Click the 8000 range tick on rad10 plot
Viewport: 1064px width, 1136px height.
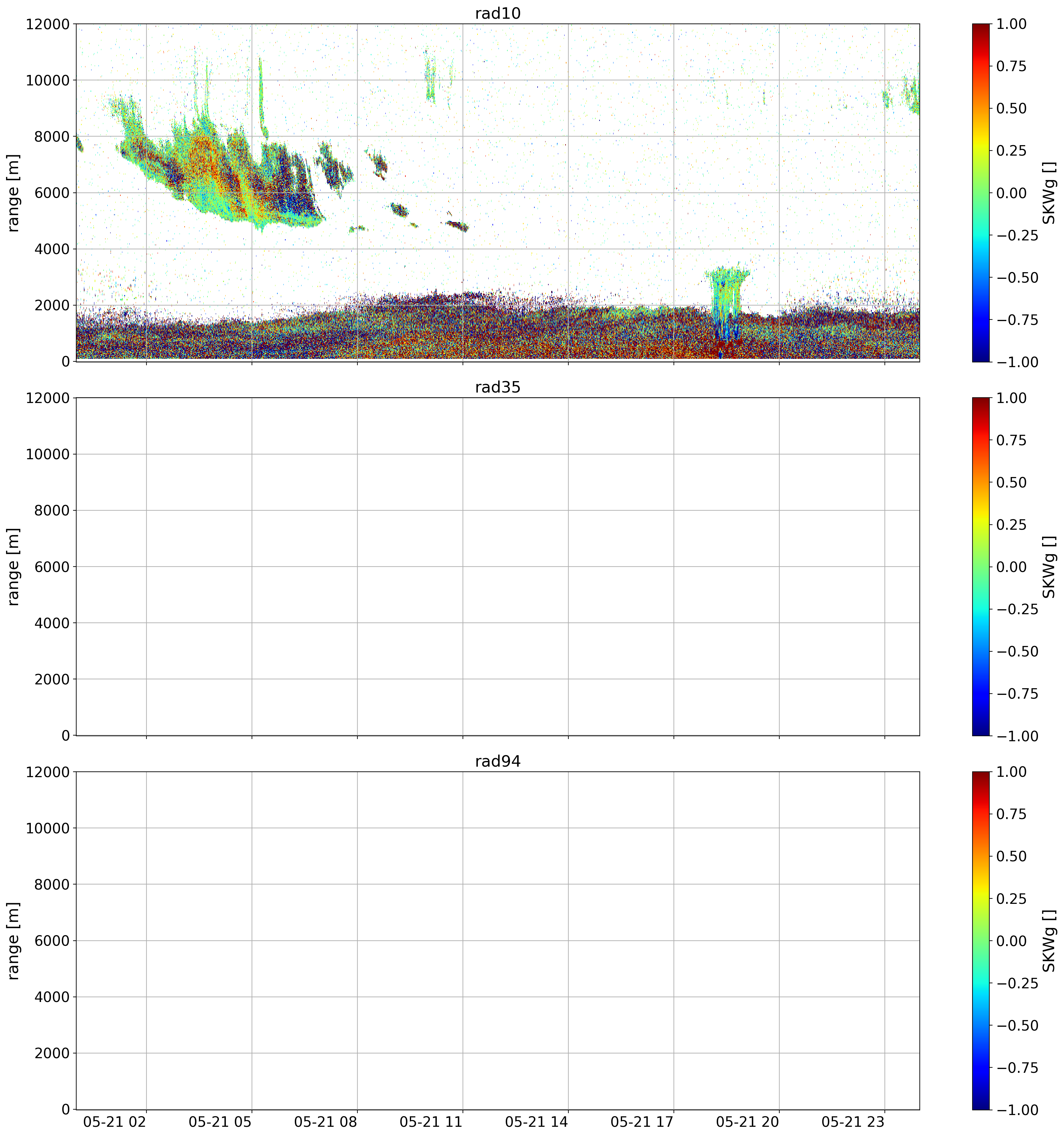click(x=52, y=137)
